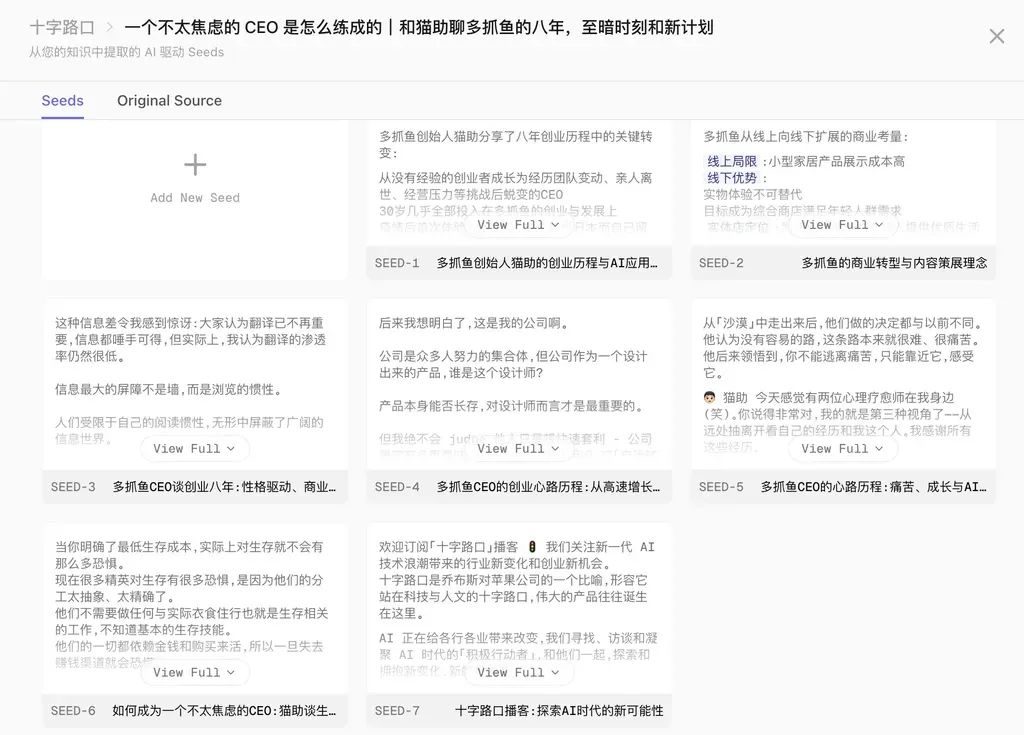Click SEED-7 line 十字路口是乔布斯对苹果公司的一个比喻
Image resolution: width=1024 pixels, height=735 pixels.
(513, 596)
